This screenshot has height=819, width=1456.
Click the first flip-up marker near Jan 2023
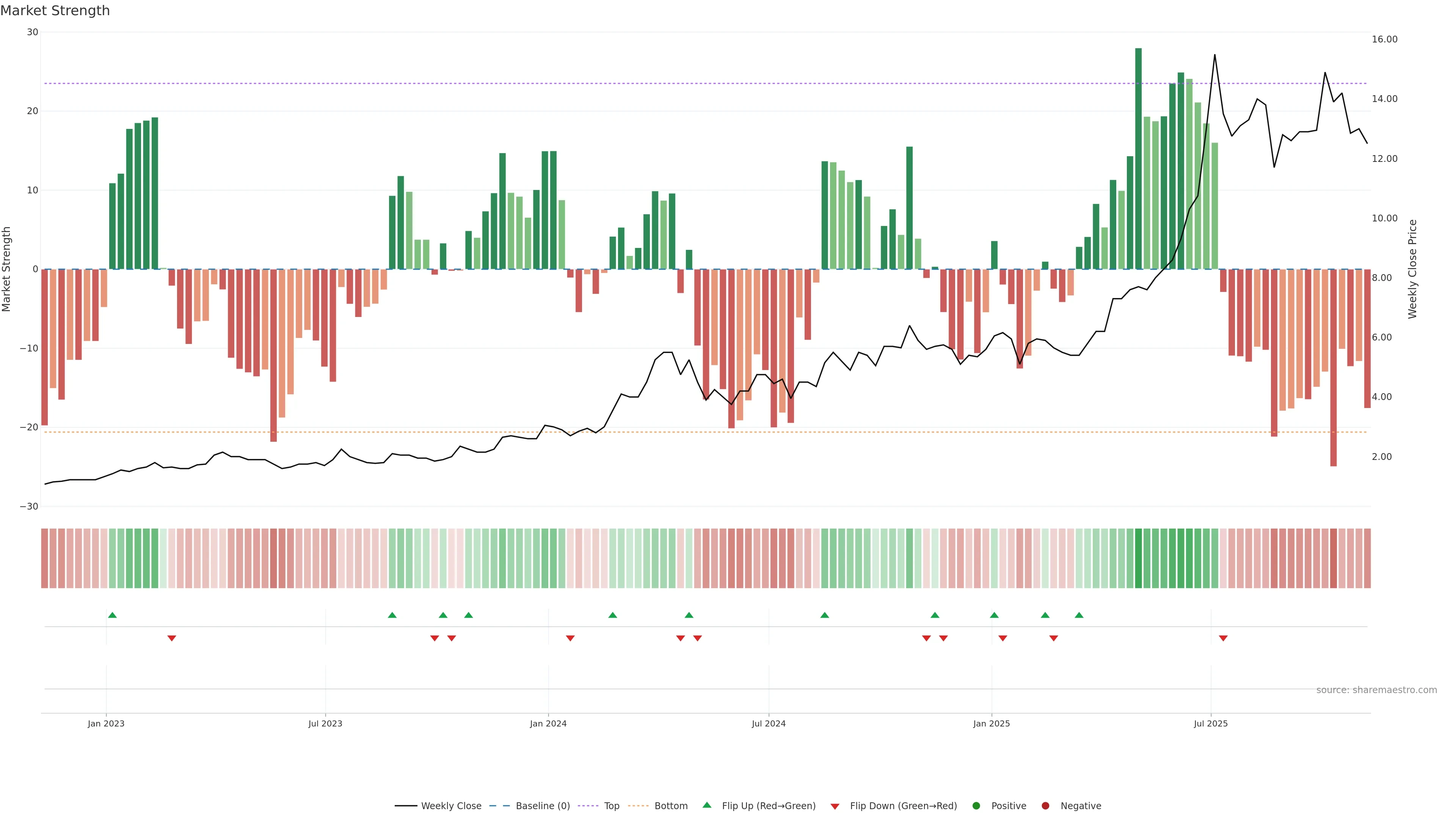tap(112, 615)
